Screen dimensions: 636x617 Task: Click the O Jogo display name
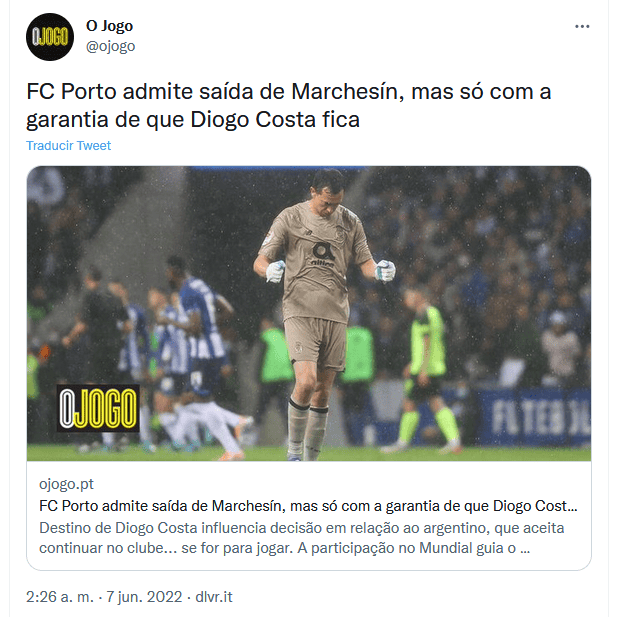point(110,26)
